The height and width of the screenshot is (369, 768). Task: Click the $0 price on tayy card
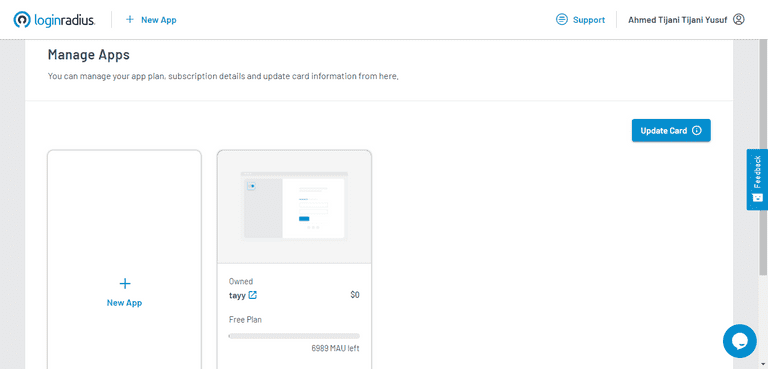pos(355,295)
